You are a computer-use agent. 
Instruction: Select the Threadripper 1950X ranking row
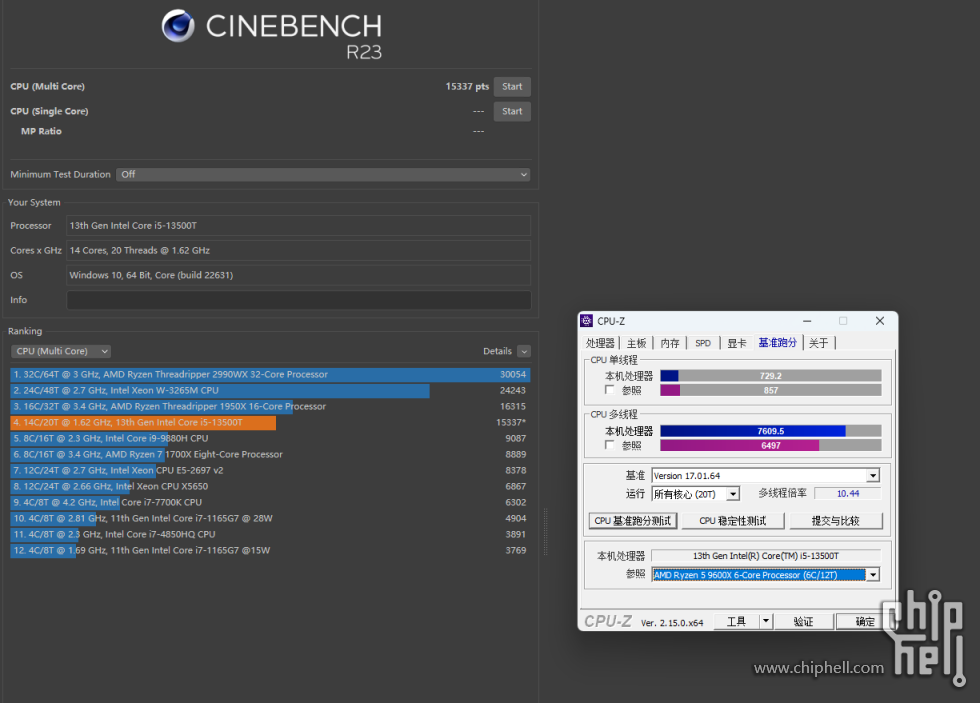click(x=270, y=406)
